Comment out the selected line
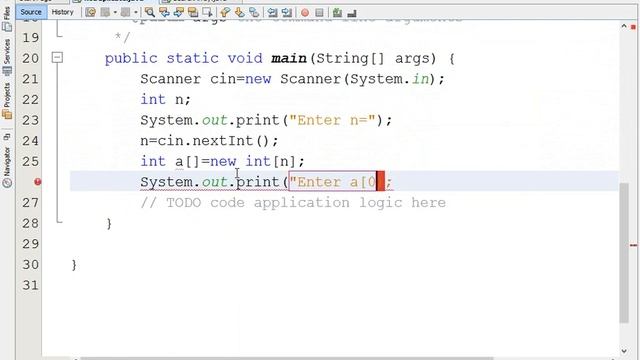This screenshot has width=640, height=360. click(337, 13)
